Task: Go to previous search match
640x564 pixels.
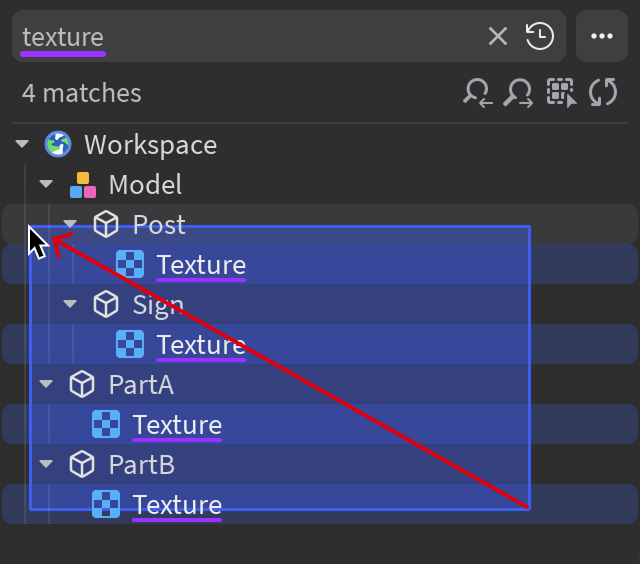Action: 477,93
